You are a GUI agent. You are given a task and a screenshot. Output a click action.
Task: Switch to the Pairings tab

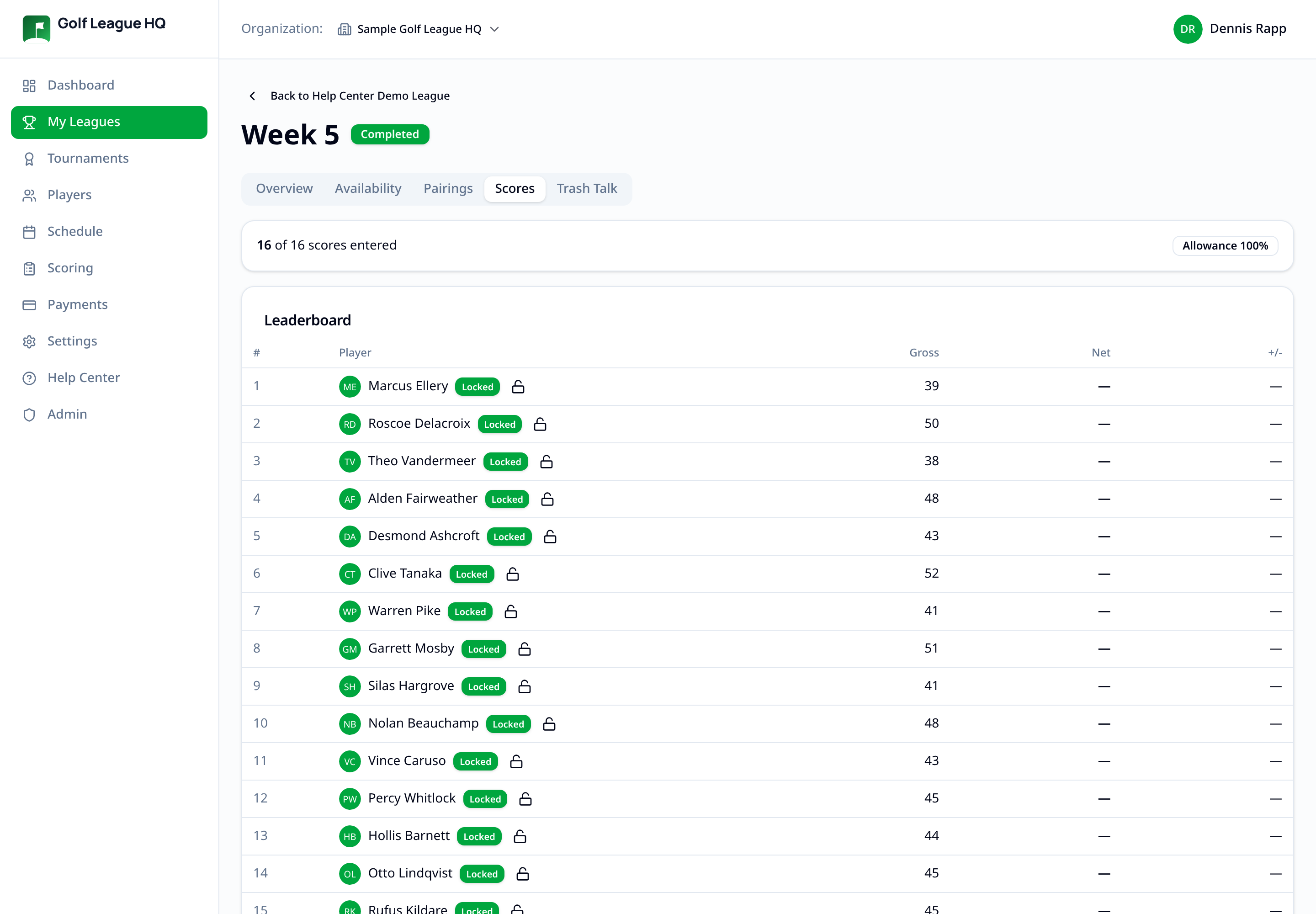tap(448, 189)
